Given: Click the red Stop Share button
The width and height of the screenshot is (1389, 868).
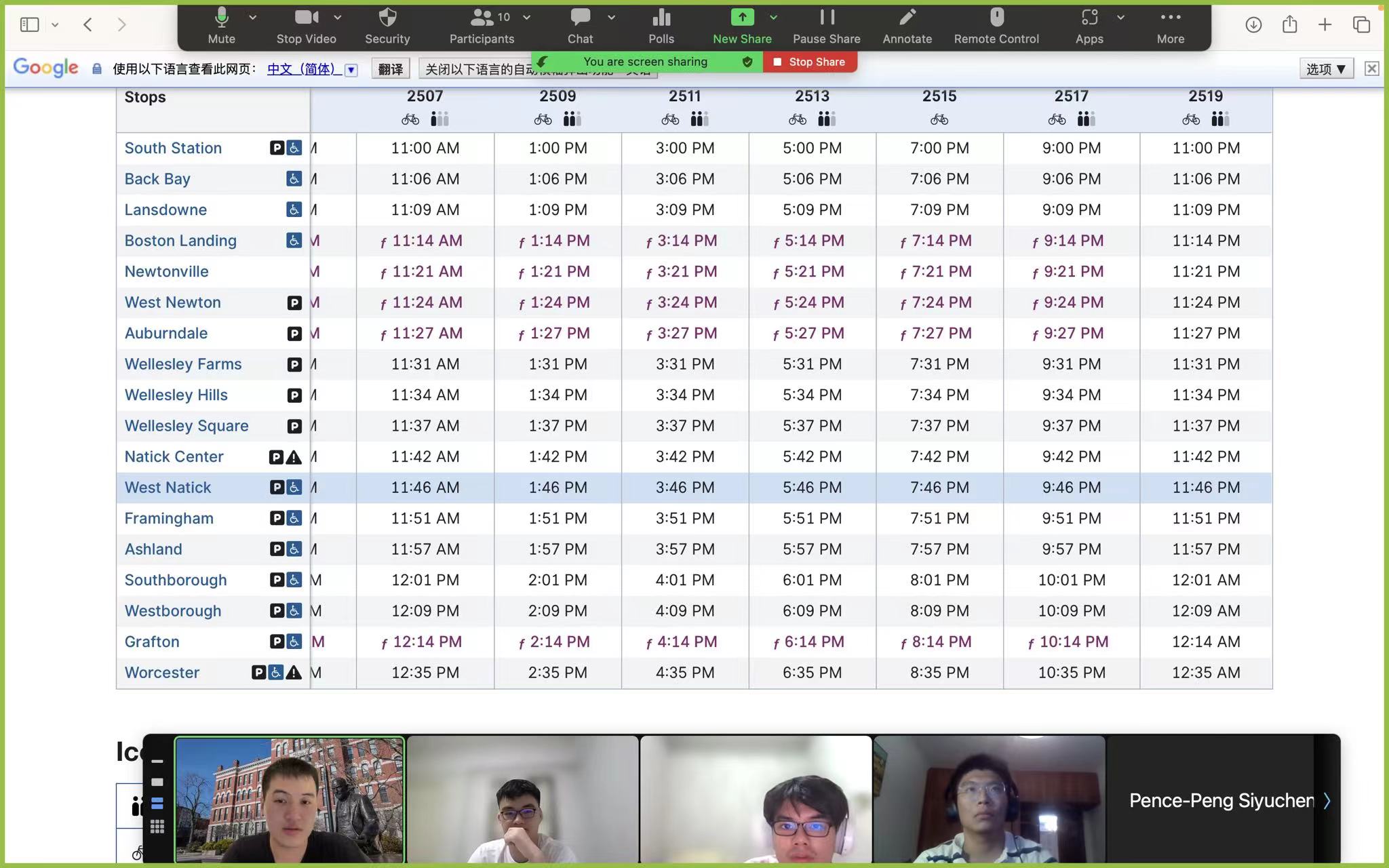Looking at the screenshot, I should (x=810, y=62).
